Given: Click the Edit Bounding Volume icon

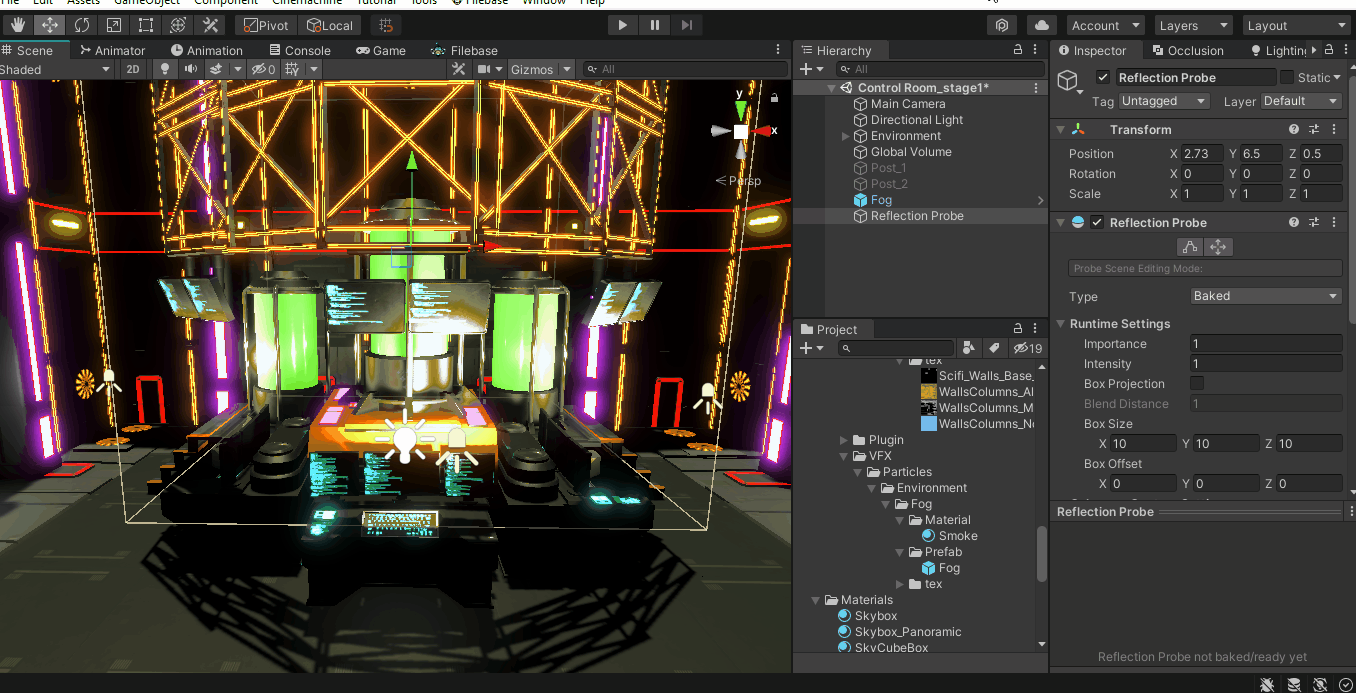Looking at the screenshot, I should coord(1189,247).
